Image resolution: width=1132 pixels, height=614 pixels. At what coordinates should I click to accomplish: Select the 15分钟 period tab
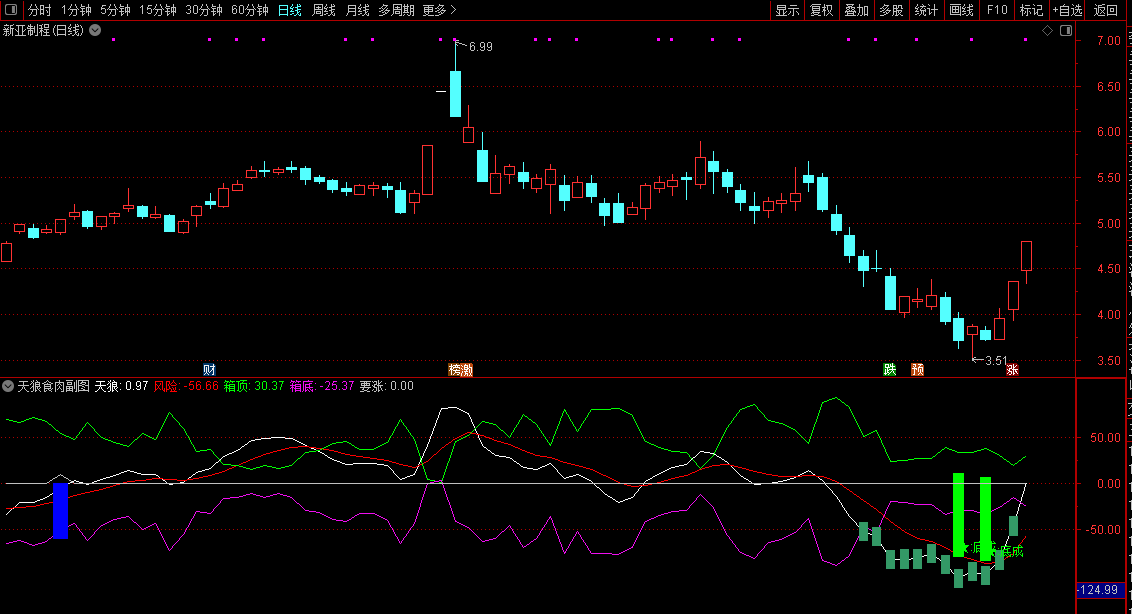157,10
